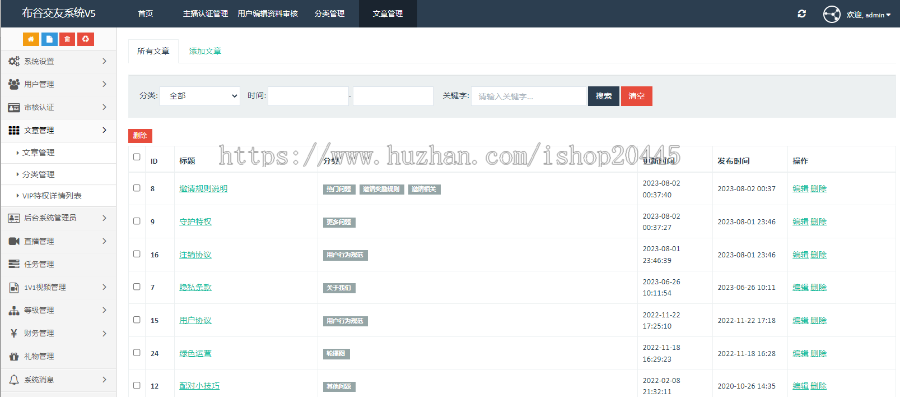Tick the checkbox for article ID 9
This screenshot has width=900, height=397.
(137, 220)
